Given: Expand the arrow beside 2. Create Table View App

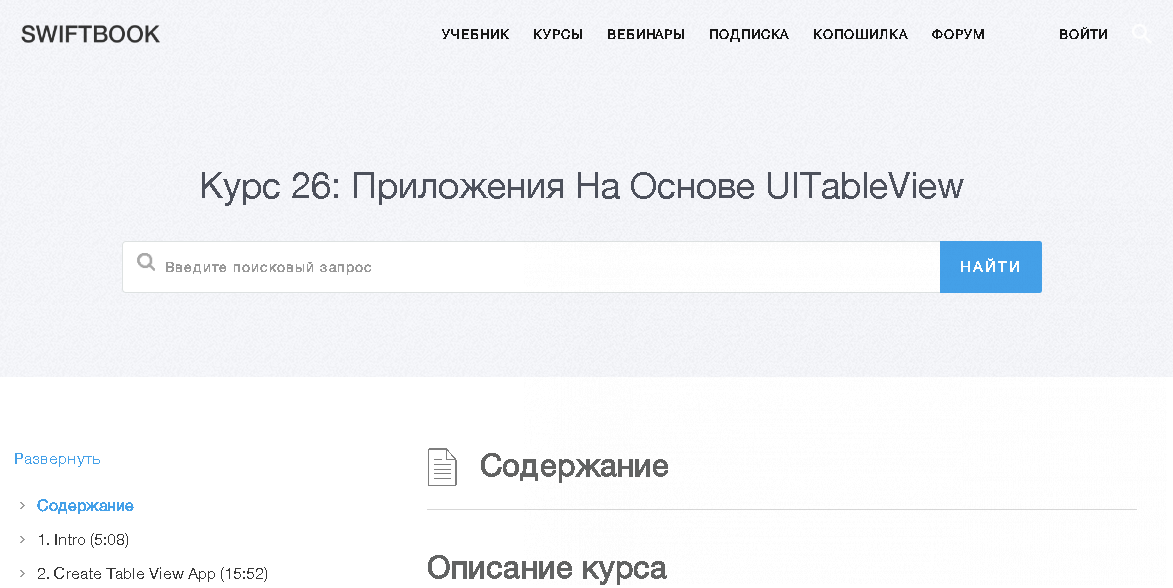Looking at the screenshot, I should coord(22,574).
